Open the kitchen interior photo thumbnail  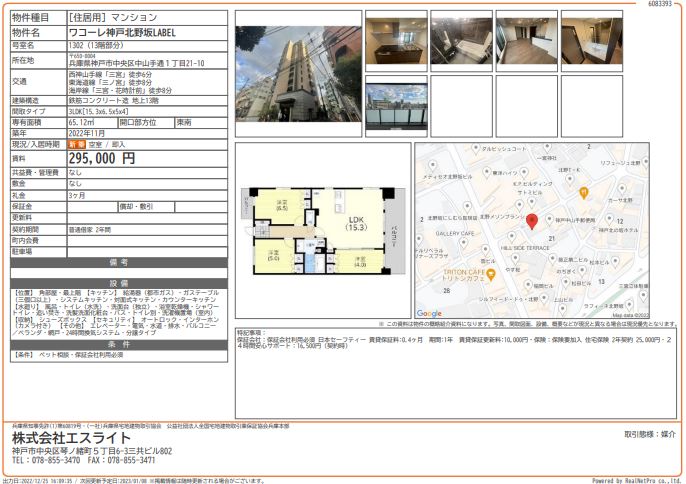(396, 41)
